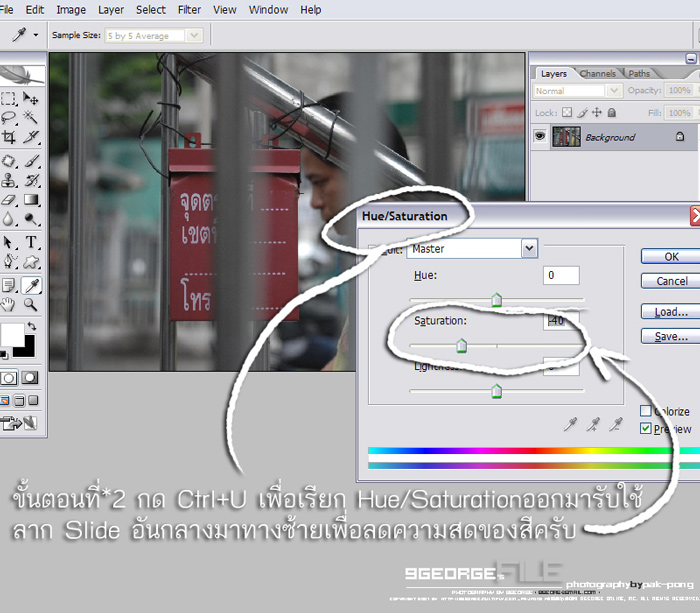Click the Add to Sample eyedropper
Viewport: 700px width, 613px height.
(593, 424)
